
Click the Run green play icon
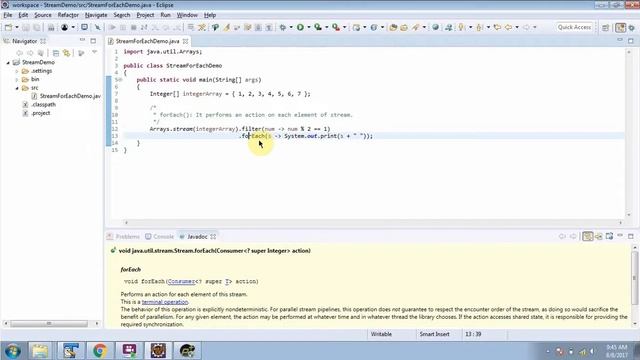pos(300,27)
